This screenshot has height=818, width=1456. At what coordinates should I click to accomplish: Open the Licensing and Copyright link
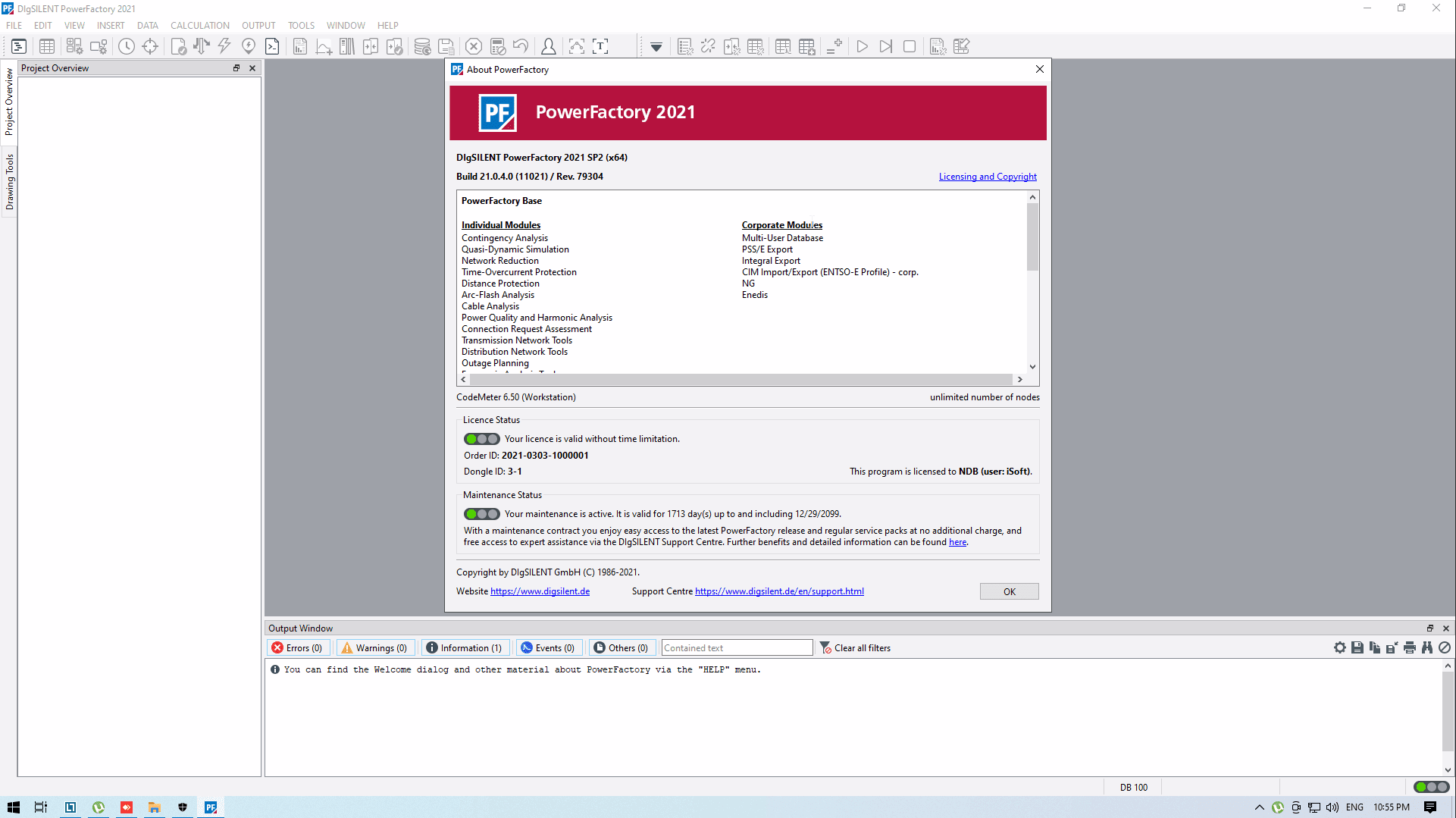[988, 177]
